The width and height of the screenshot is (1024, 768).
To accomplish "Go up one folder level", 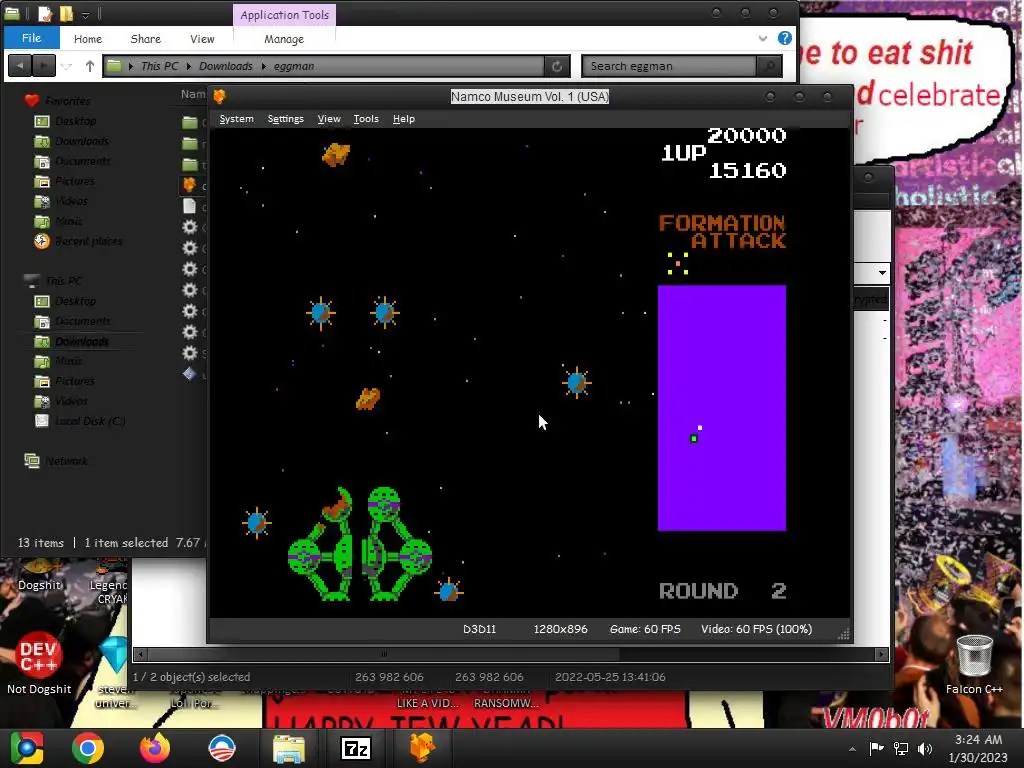I will point(89,66).
